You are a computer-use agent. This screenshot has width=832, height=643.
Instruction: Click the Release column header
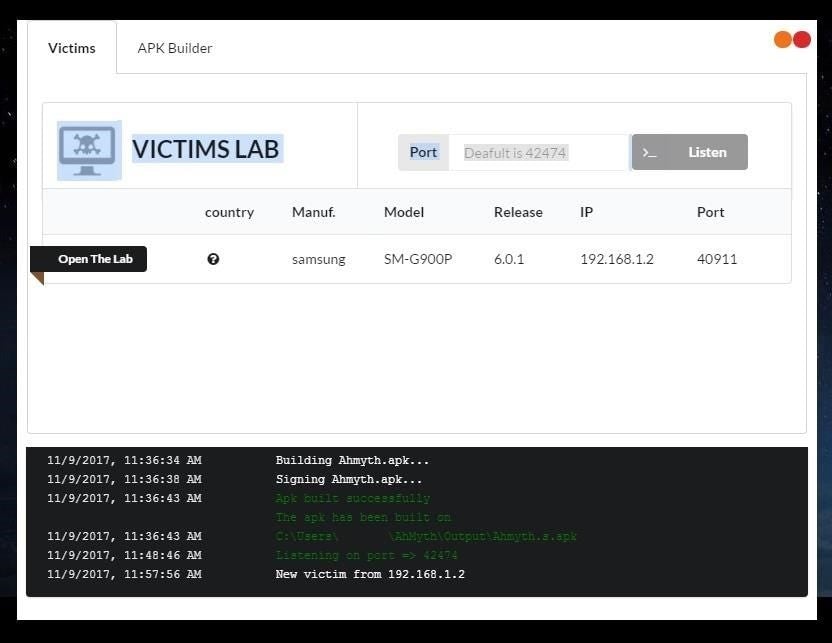point(518,212)
